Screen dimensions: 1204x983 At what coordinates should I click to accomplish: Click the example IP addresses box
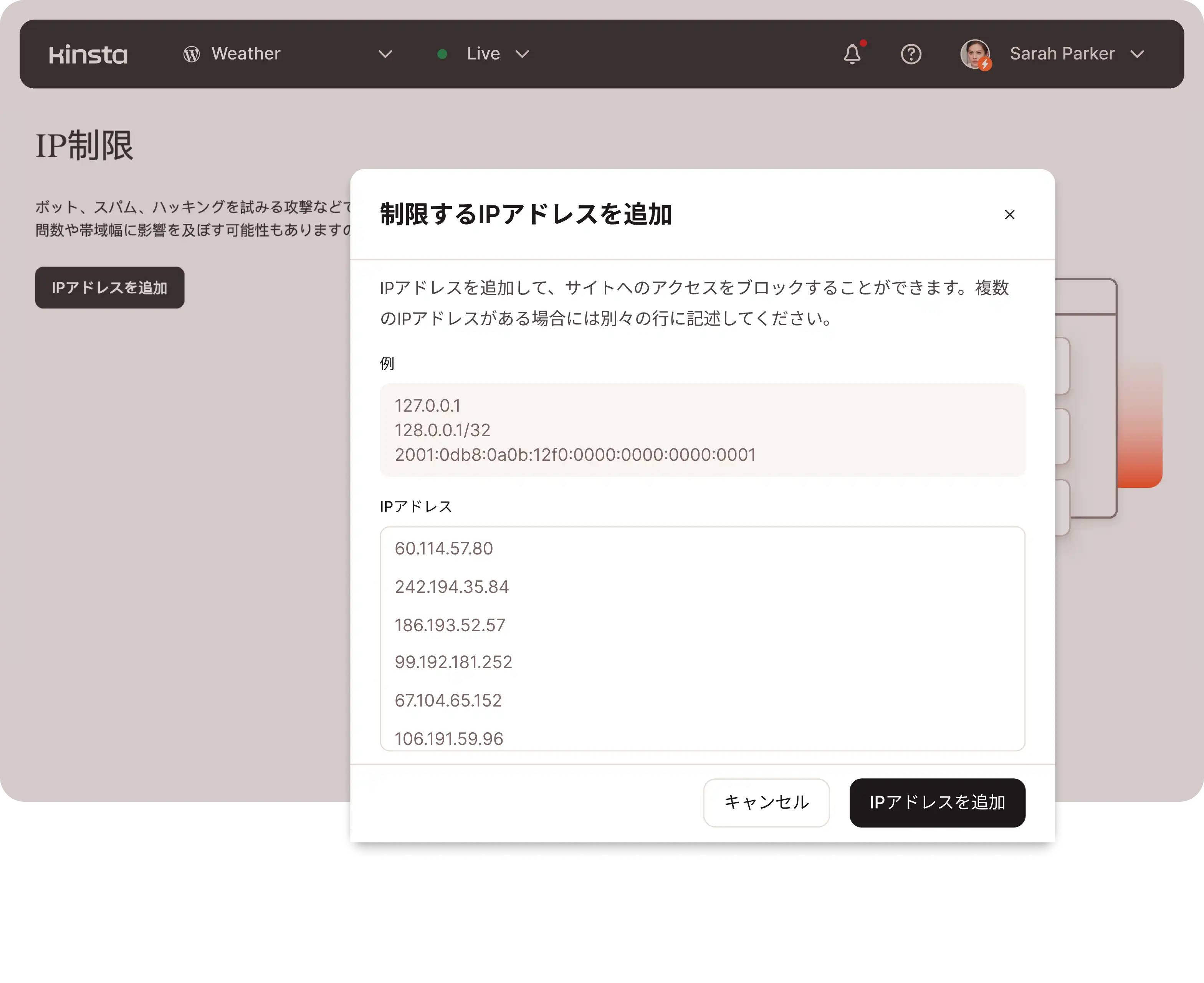click(x=702, y=430)
